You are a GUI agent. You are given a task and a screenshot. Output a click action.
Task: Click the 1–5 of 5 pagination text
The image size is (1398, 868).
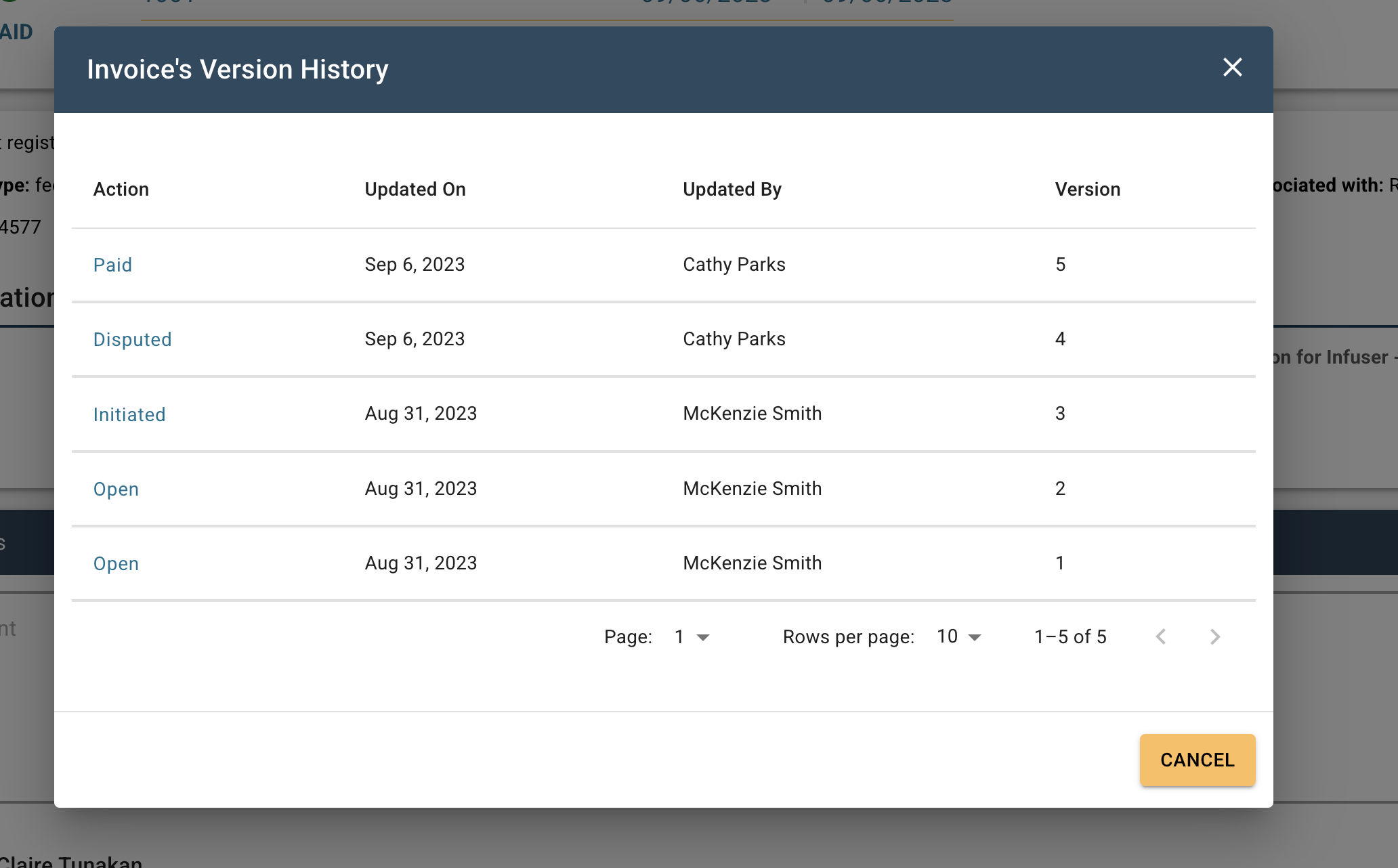coord(1070,636)
